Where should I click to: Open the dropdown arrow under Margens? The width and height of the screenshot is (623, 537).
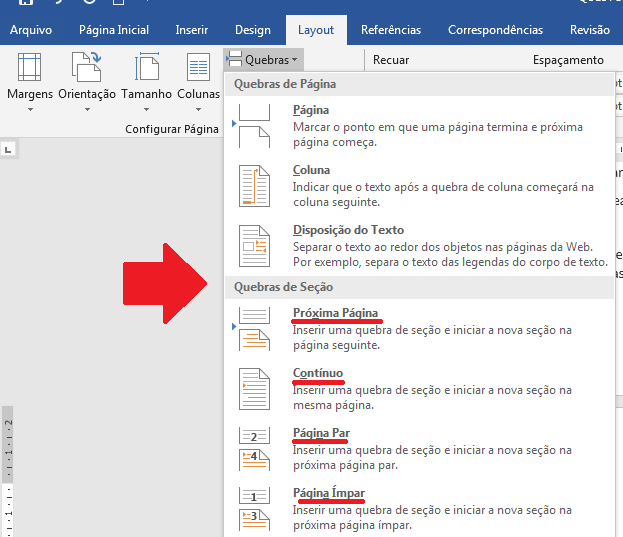30,109
